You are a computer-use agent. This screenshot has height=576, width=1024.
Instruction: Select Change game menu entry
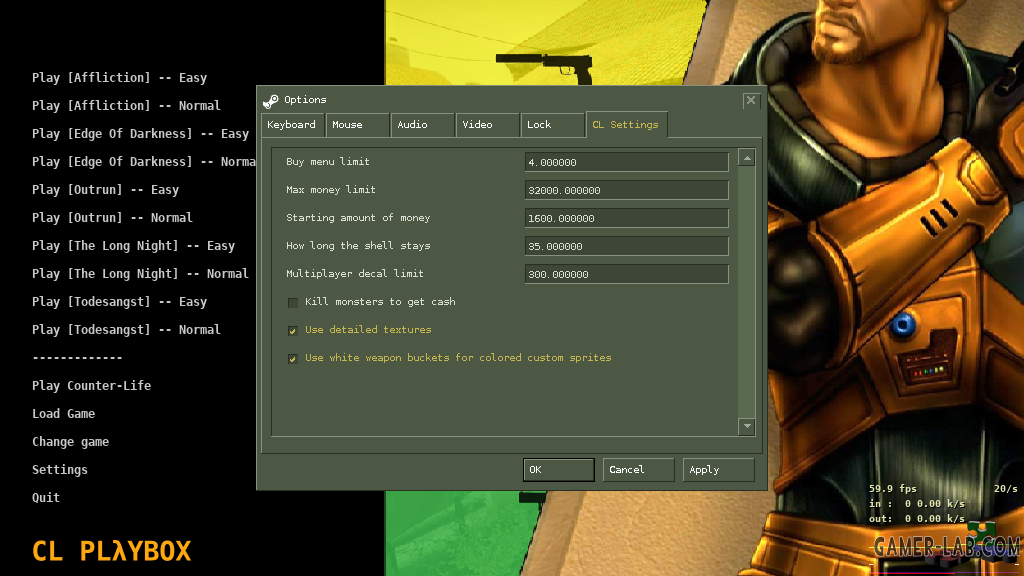point(71,442)
